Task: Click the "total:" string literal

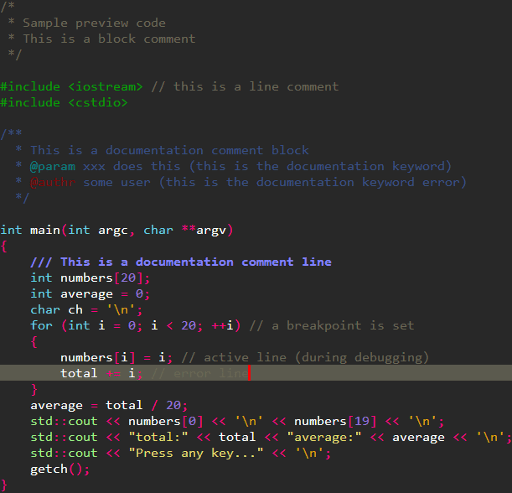Action: 158,437
